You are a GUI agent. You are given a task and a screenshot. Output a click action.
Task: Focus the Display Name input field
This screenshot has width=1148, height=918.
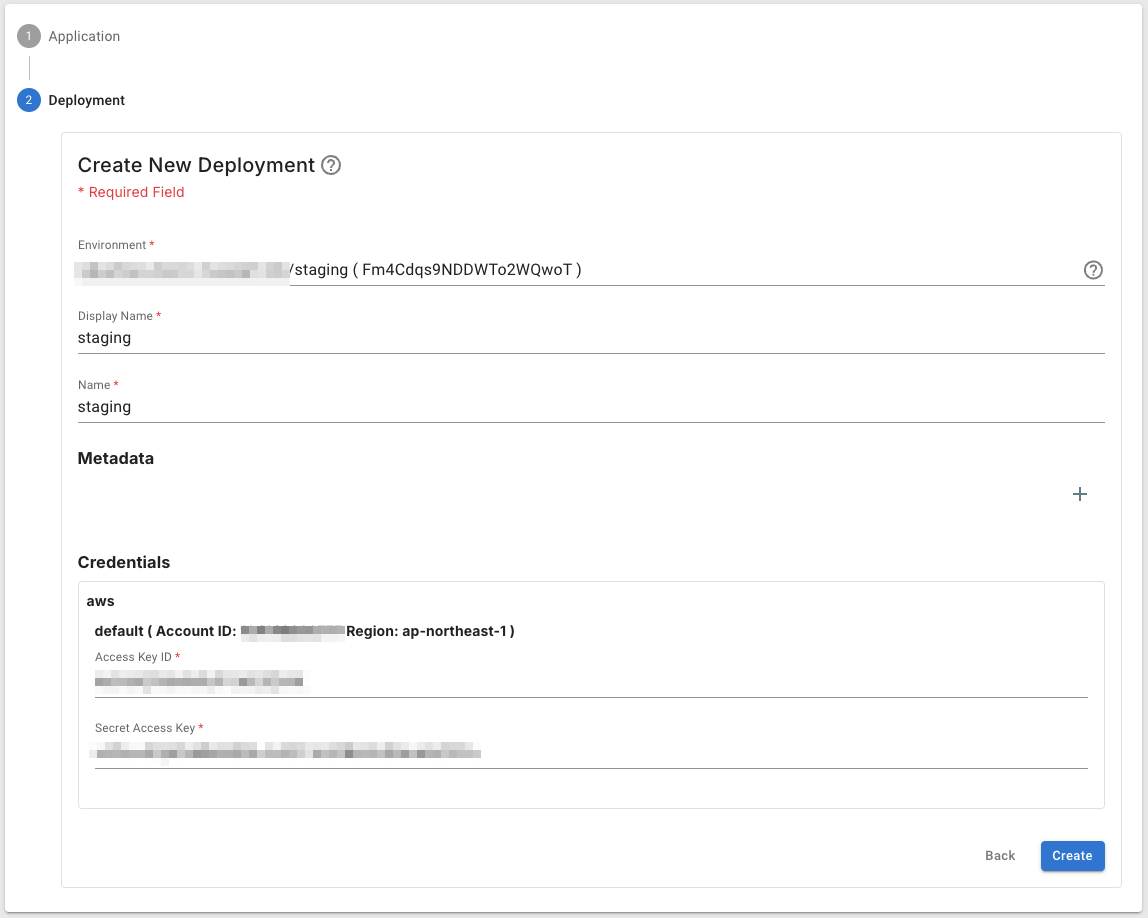(590, 338)
